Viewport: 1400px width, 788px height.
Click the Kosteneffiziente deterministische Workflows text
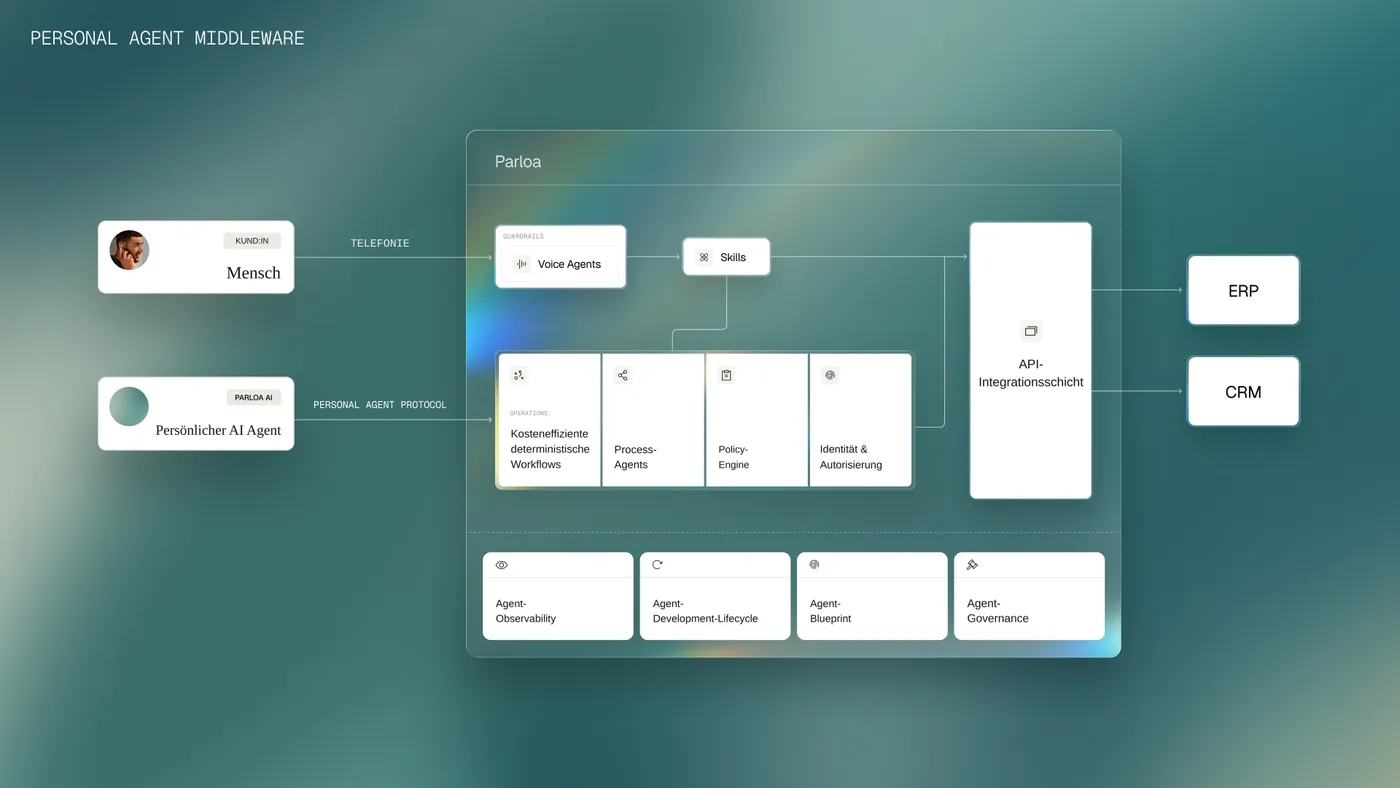point(550,449)
